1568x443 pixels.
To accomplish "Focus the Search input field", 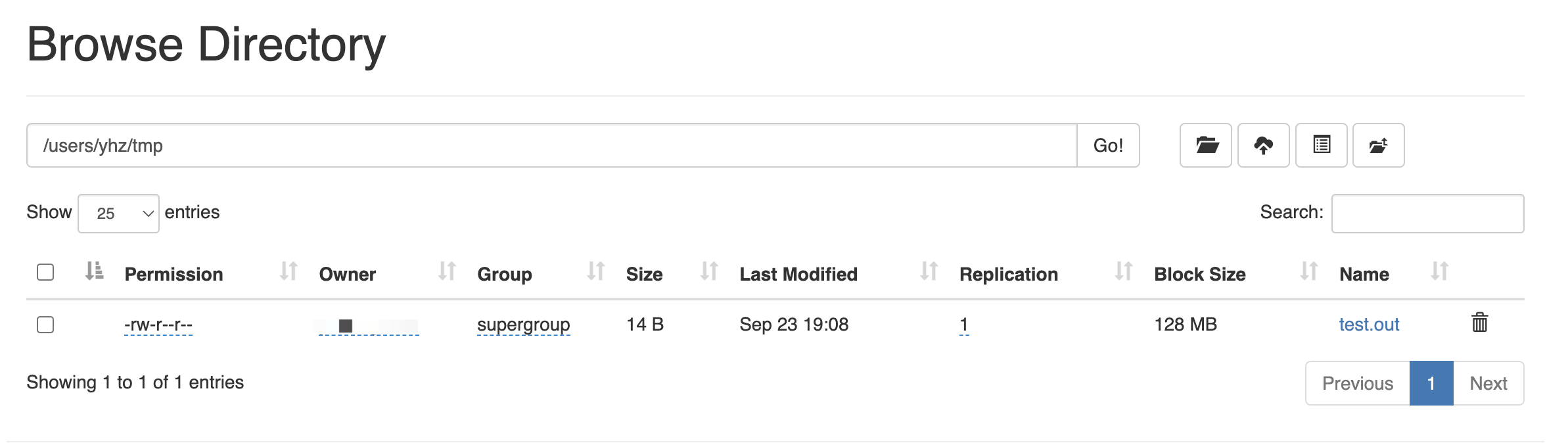I will point(1427,214).
